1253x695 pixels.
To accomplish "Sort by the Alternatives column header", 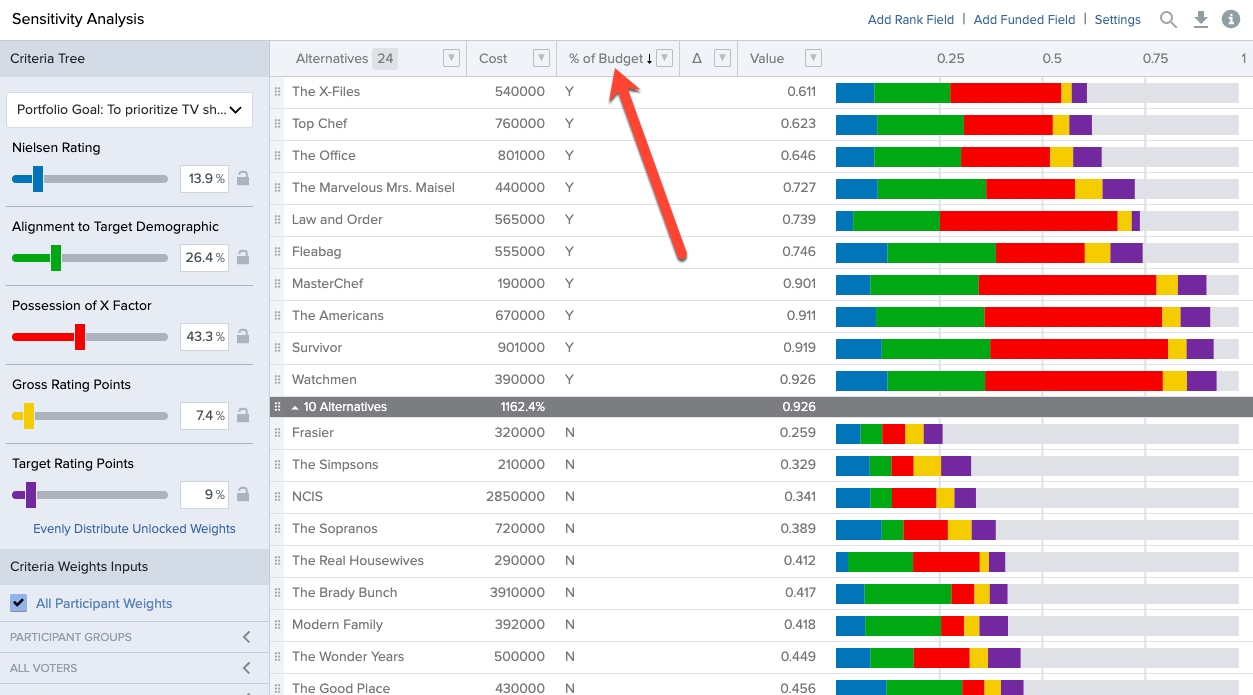I will point(332,59).
